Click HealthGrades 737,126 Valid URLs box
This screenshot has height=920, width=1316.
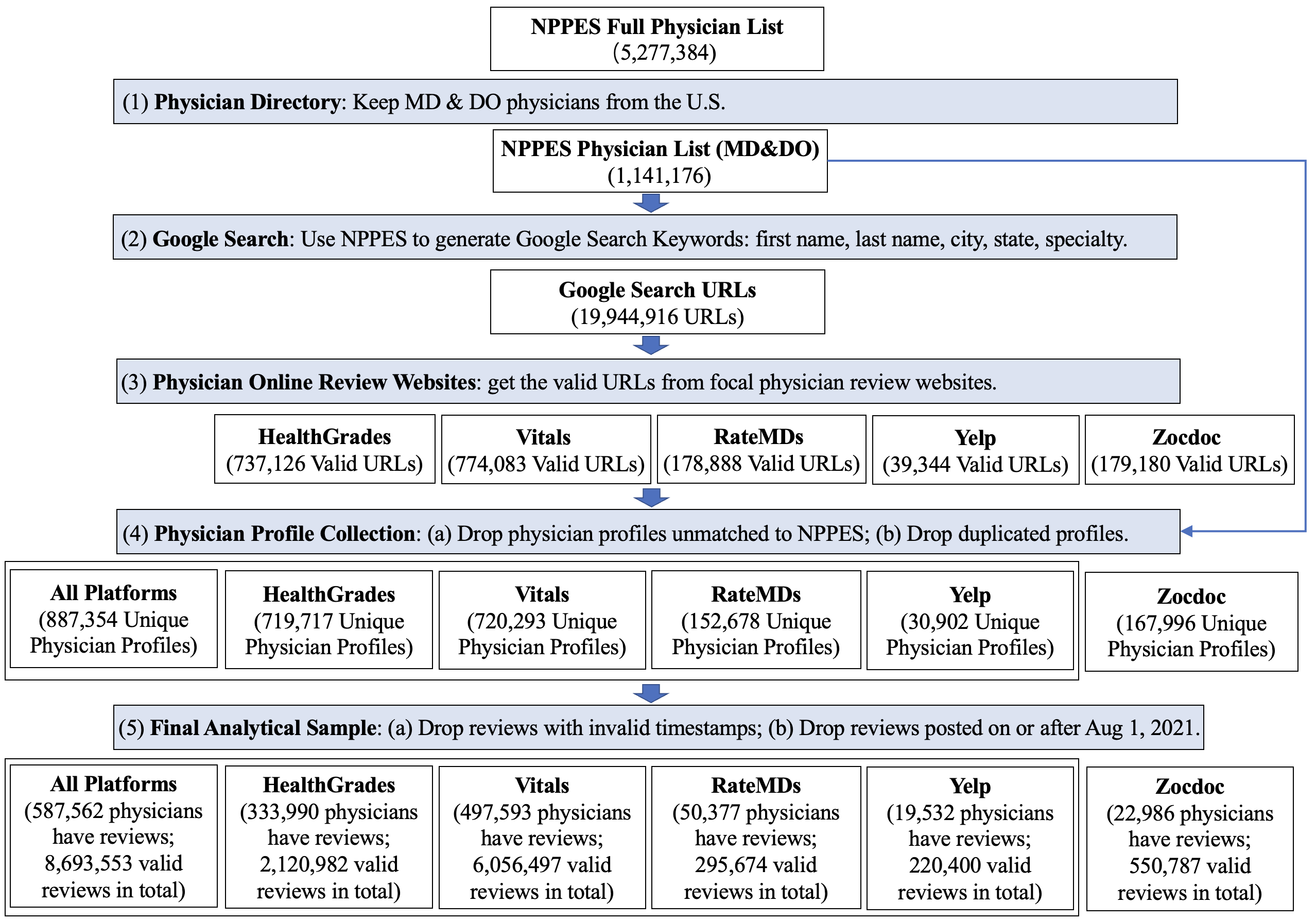point(324,449)
